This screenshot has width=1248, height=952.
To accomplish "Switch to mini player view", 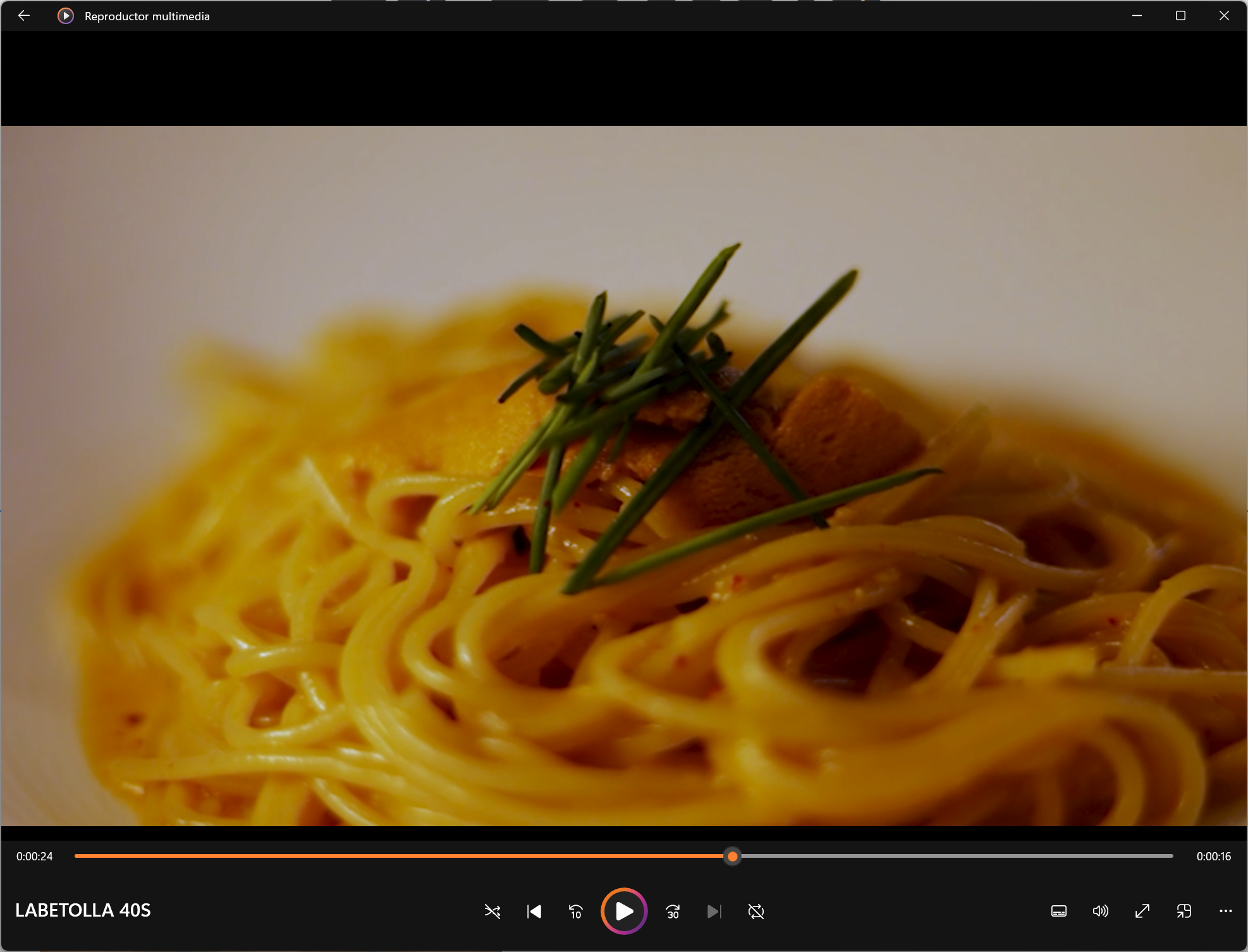I will pyautogui.click(x=1184, y=911).
